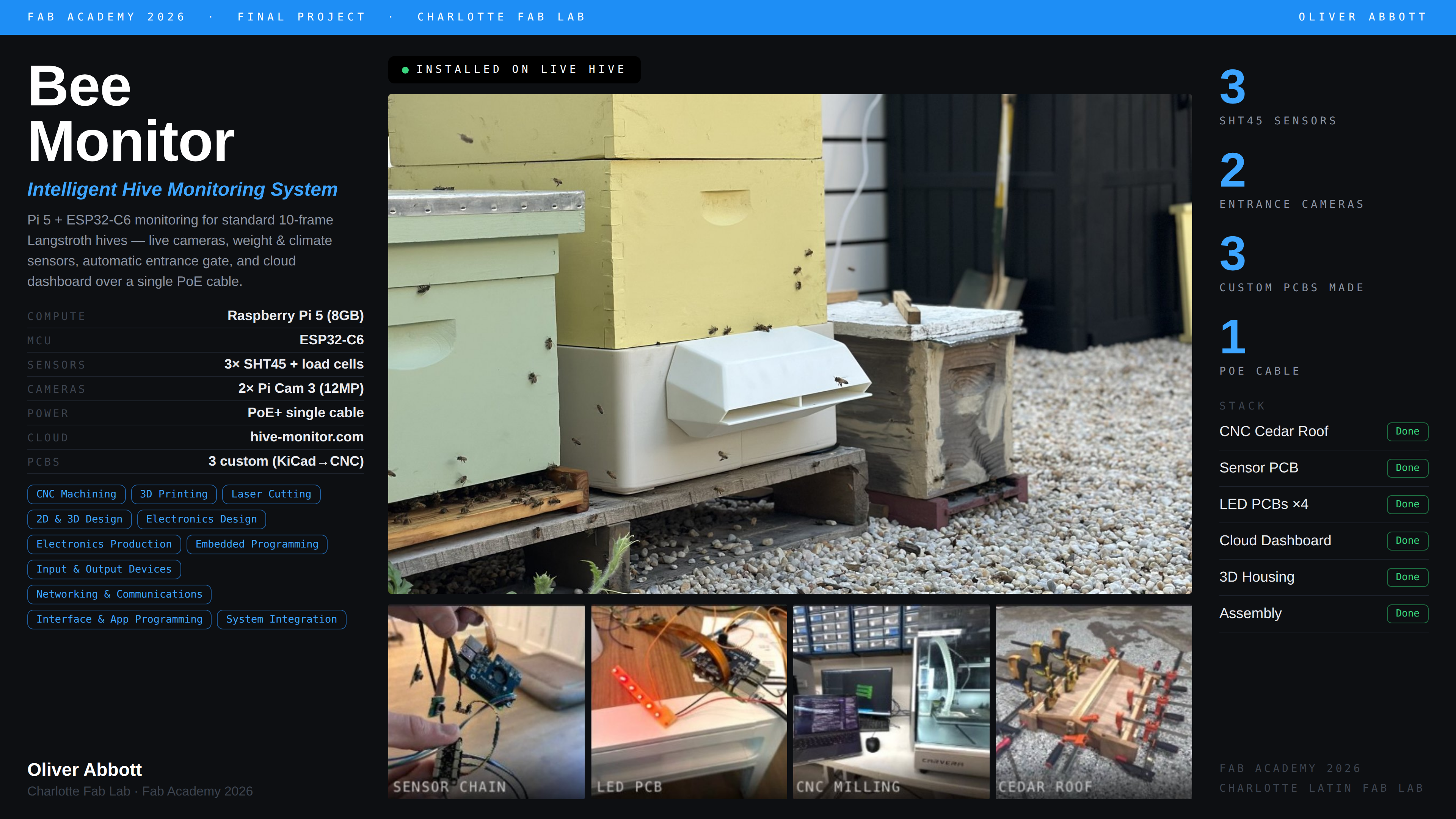1456x819 pixels.
Task: Click the Done badge for 3D Housing
Action: pos(1407,577)
